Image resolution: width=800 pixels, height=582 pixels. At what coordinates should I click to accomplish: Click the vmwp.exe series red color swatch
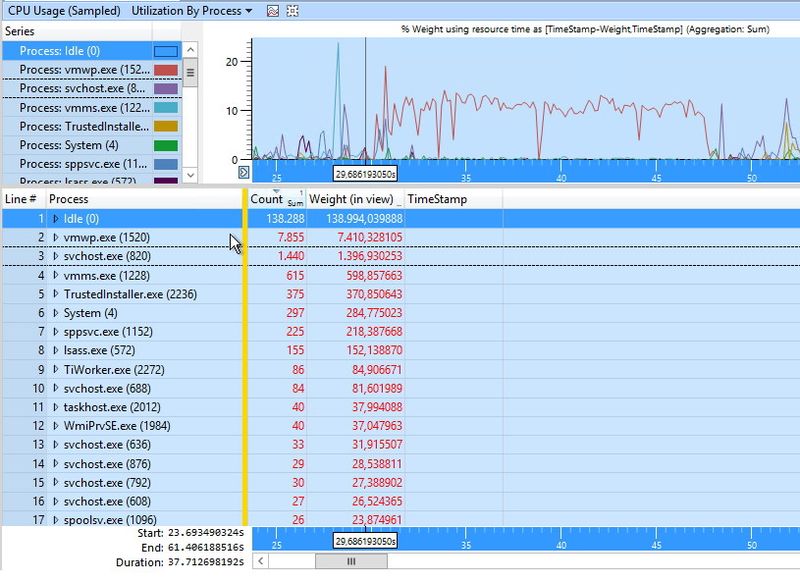point(166,70)
